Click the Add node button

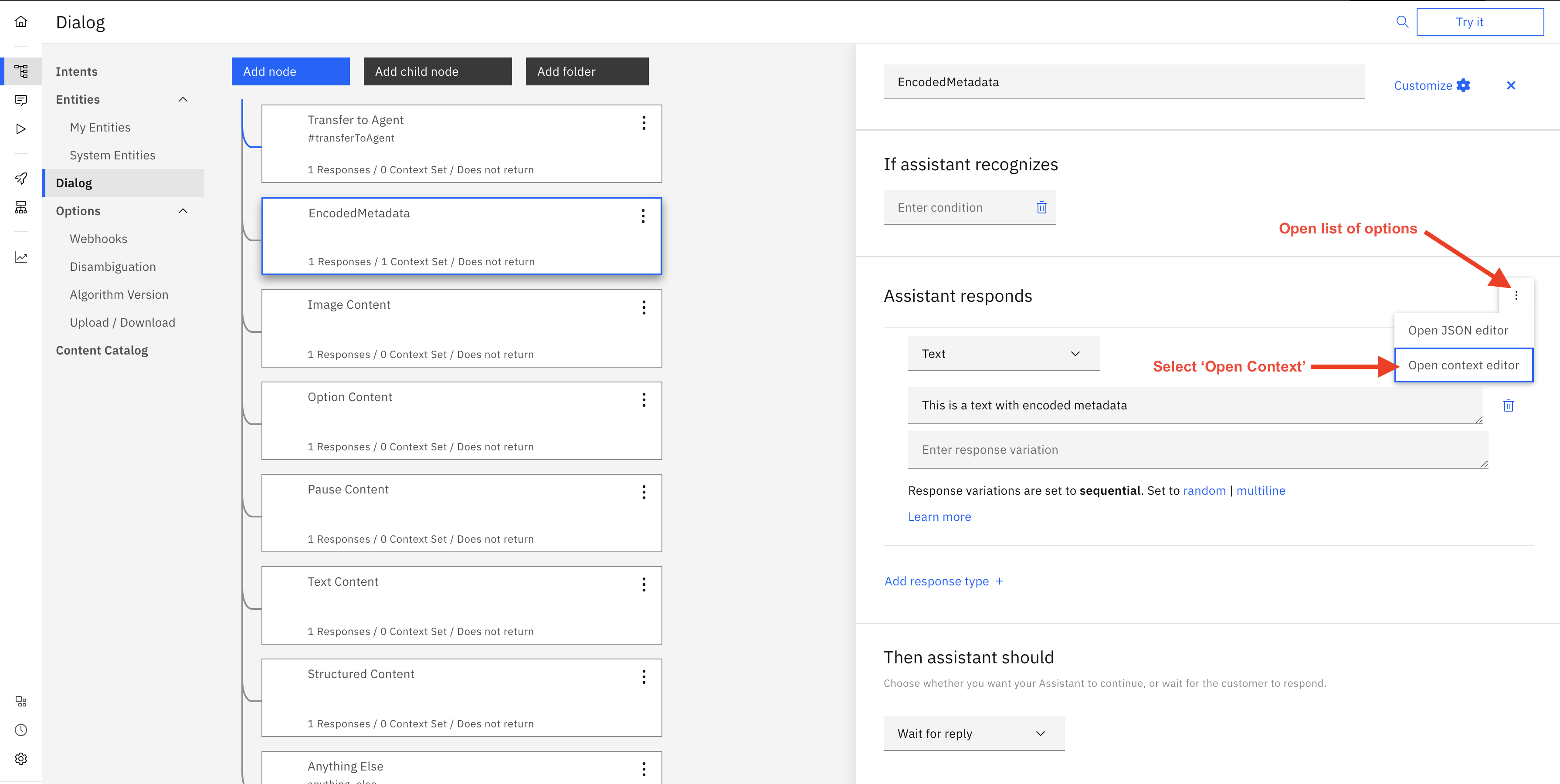click(x=291, y=71)
